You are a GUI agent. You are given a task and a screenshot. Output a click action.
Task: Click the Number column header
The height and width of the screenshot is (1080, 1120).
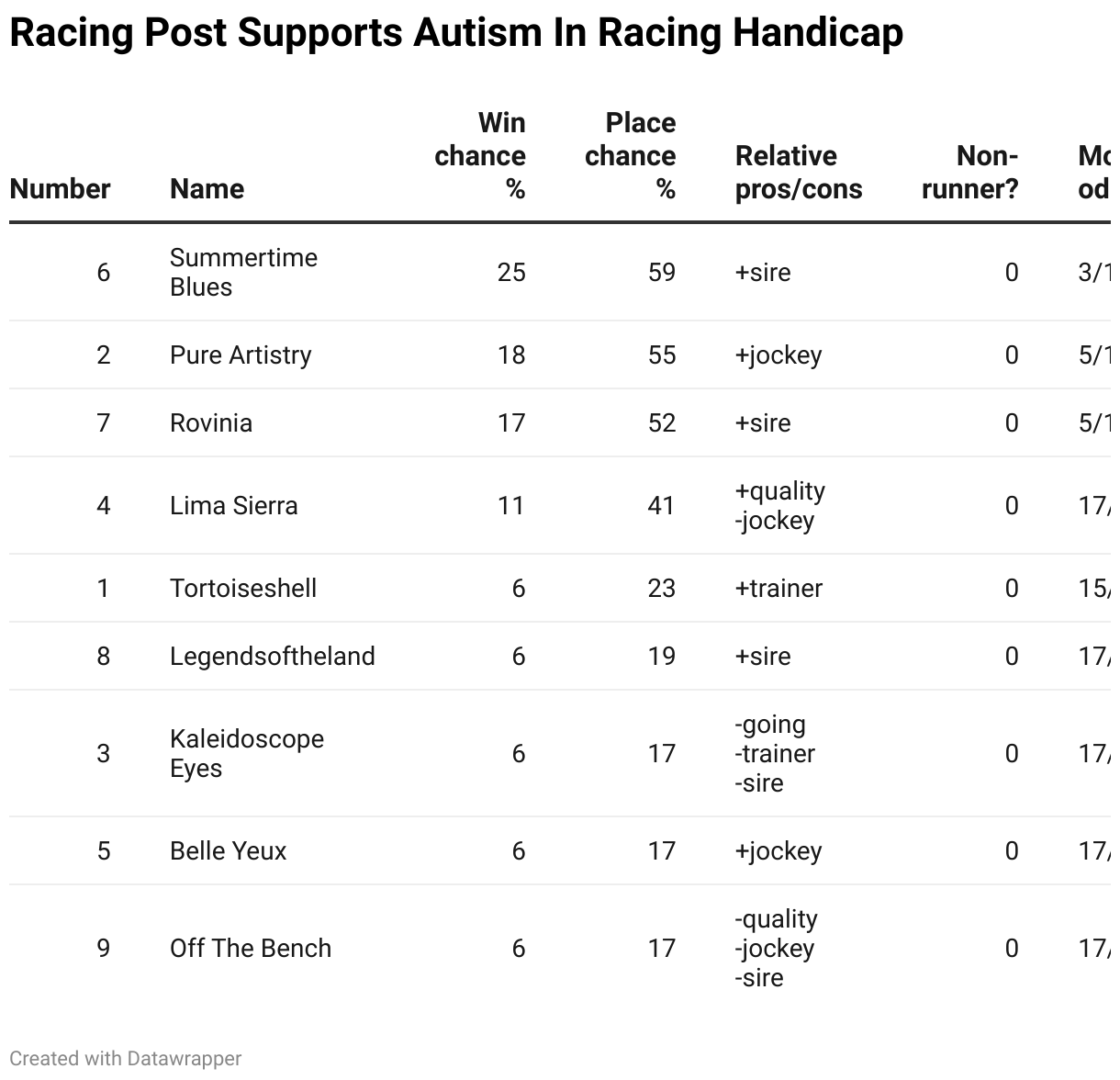(60, 188)
